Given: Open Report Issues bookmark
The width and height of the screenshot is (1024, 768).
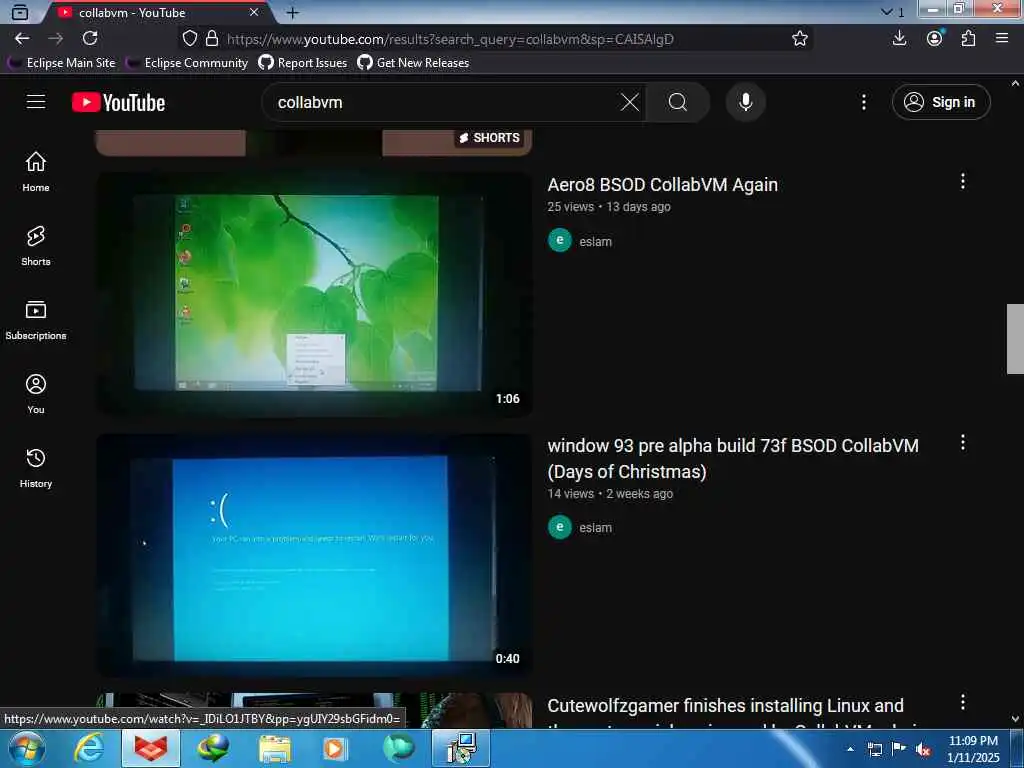Looking at the screenshot, I should pos(302,63).
